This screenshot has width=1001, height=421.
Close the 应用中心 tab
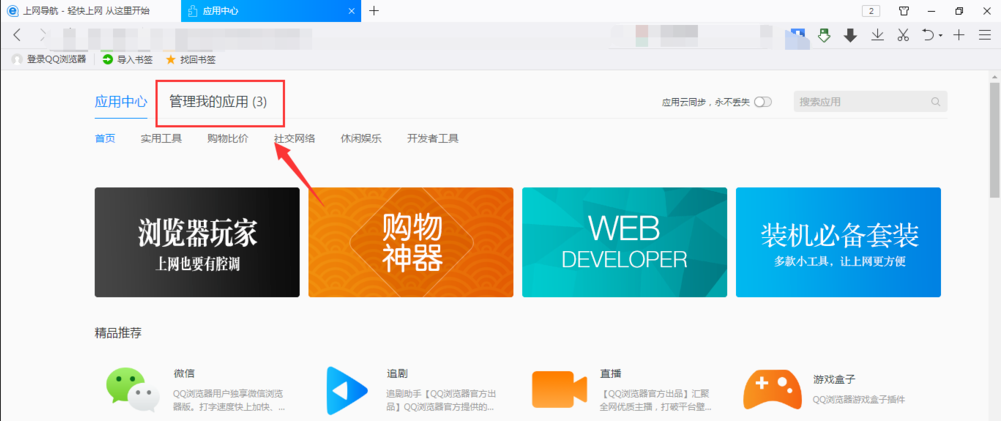tap(352, 11)
